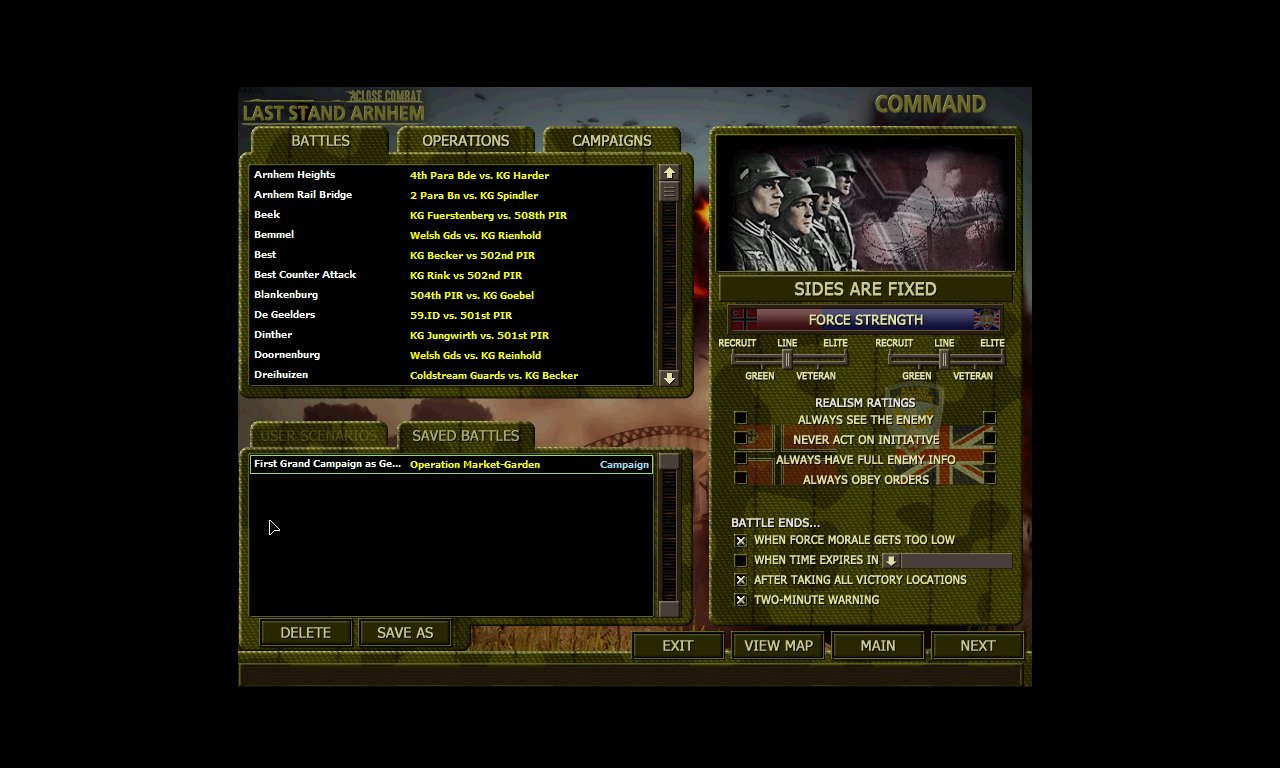The height and width of the screenshot is (768, 1280).
Task: Select the Arnhem Heights battle
Action: 451,175
